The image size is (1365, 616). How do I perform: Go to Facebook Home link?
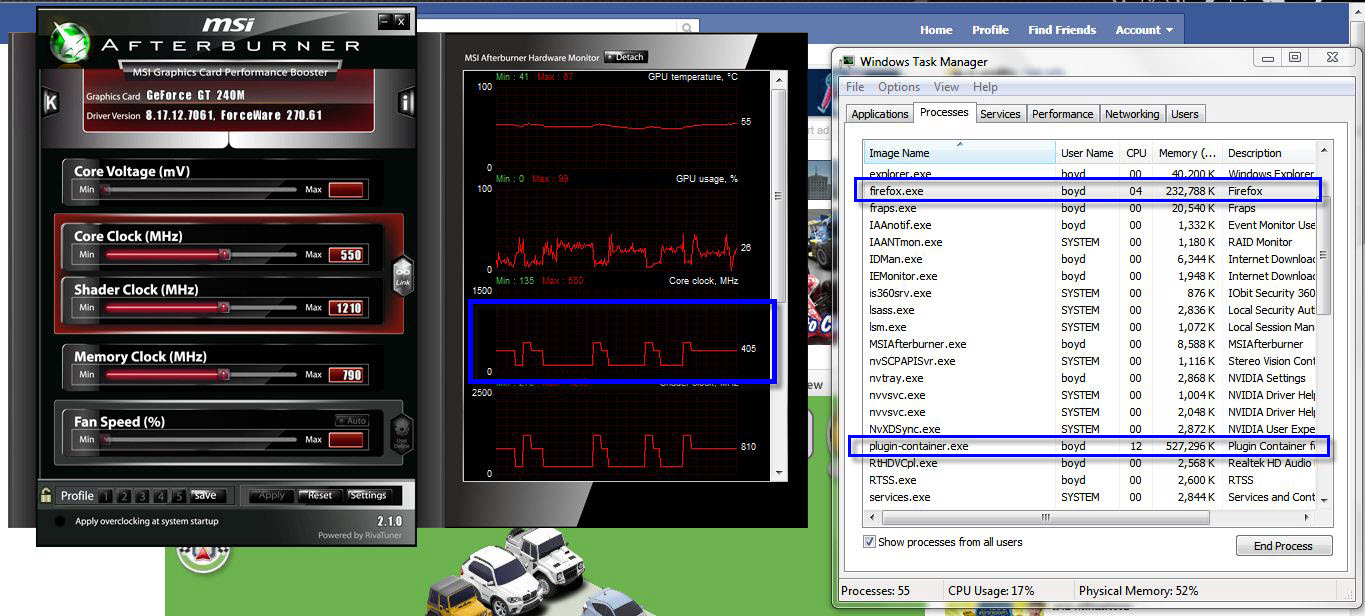pos(936,30)
